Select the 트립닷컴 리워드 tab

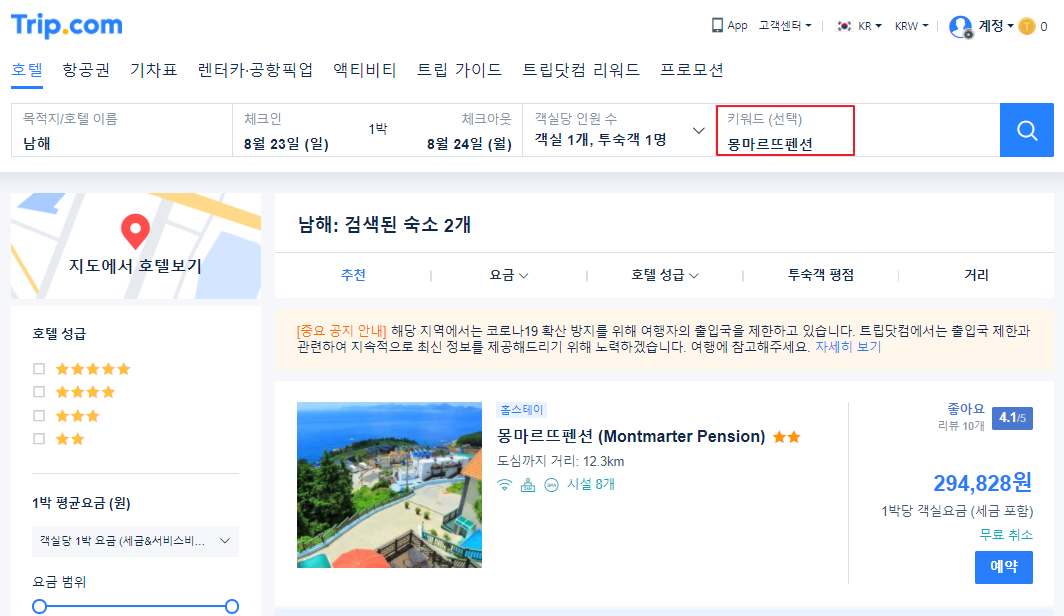pyautogui.click(x=581, y=70)
